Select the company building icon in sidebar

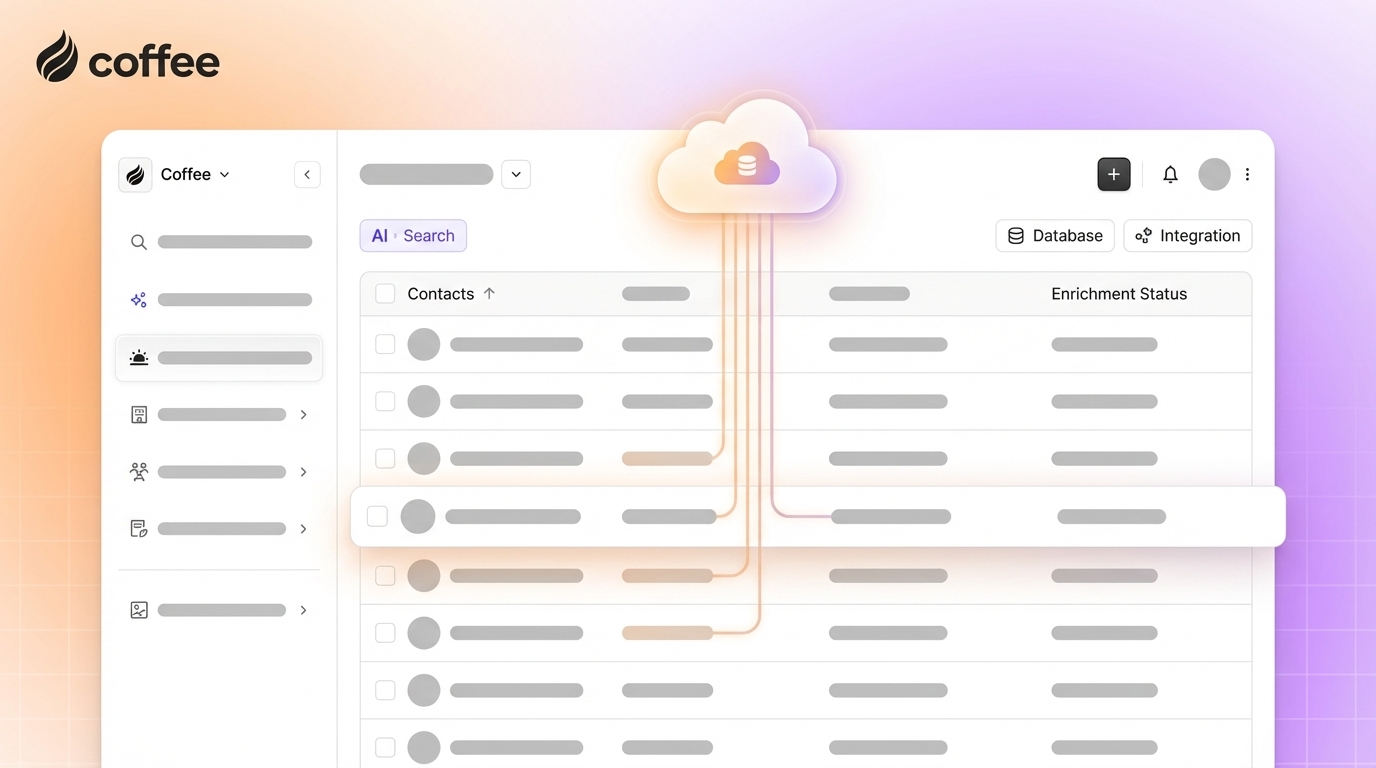[138, 414]
